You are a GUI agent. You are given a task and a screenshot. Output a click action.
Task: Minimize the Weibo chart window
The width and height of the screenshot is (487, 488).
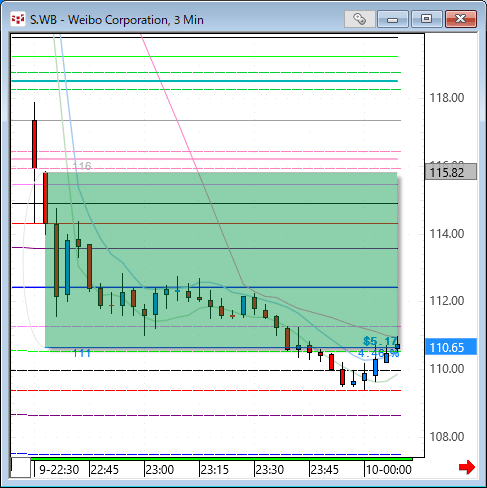[x=393, y=19]
